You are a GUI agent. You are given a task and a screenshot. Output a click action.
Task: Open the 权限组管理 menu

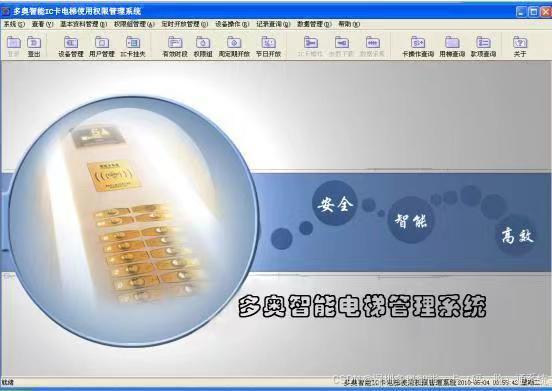134,24
